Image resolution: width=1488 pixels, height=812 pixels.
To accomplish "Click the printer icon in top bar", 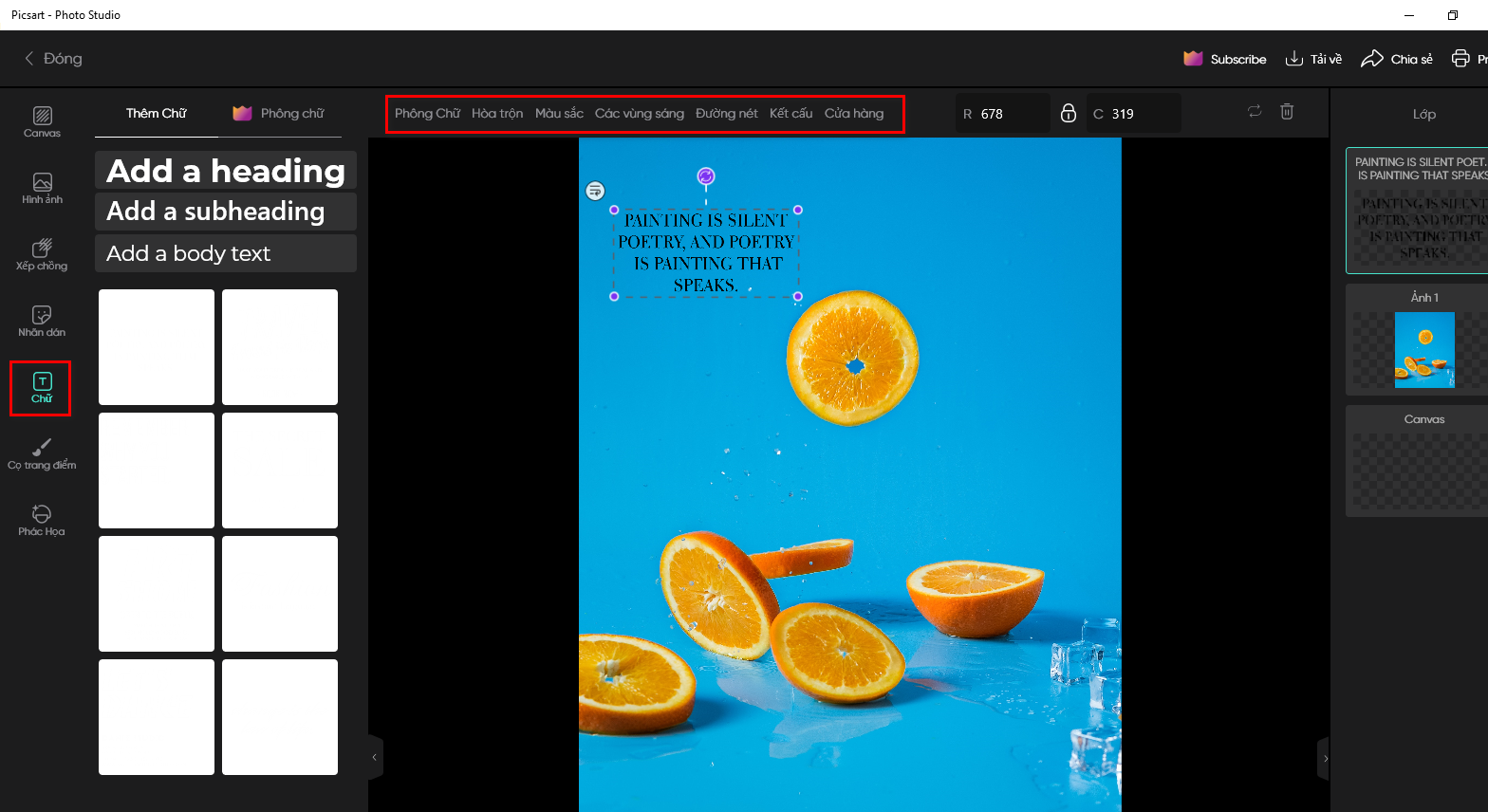I will pyautogui.click(x=1460, y=59).
